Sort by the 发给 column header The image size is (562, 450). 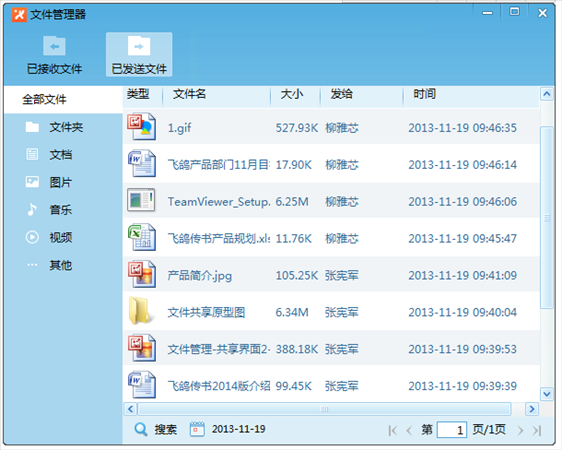[x=342, y=94]
